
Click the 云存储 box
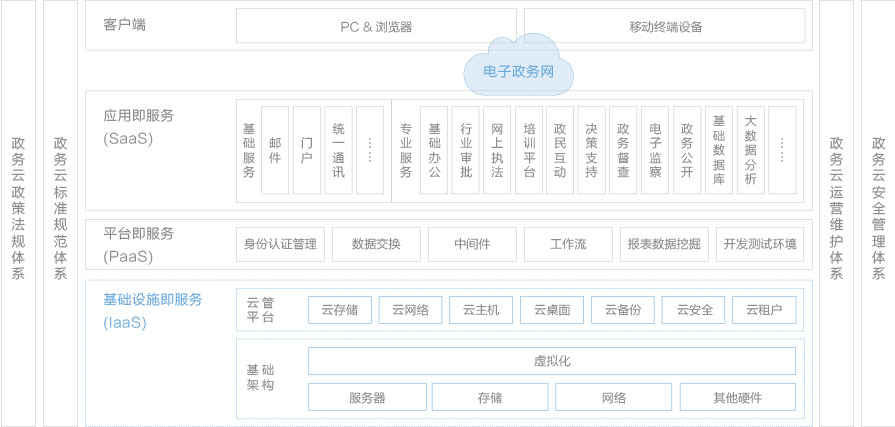pyautogui.click(x=340, y=310)
